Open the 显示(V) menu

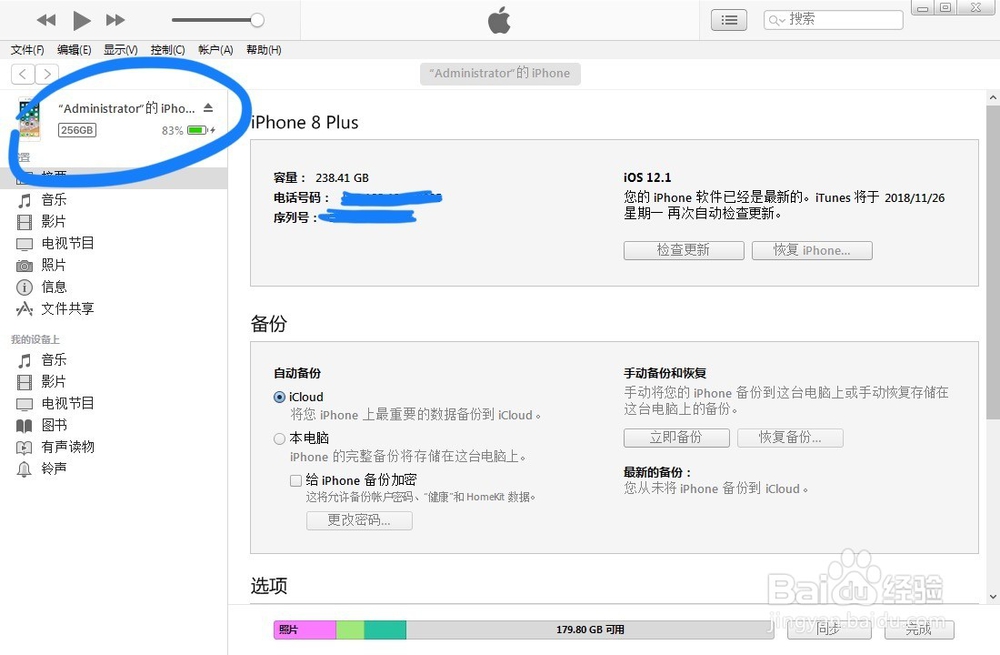click(x=121, y=50)
